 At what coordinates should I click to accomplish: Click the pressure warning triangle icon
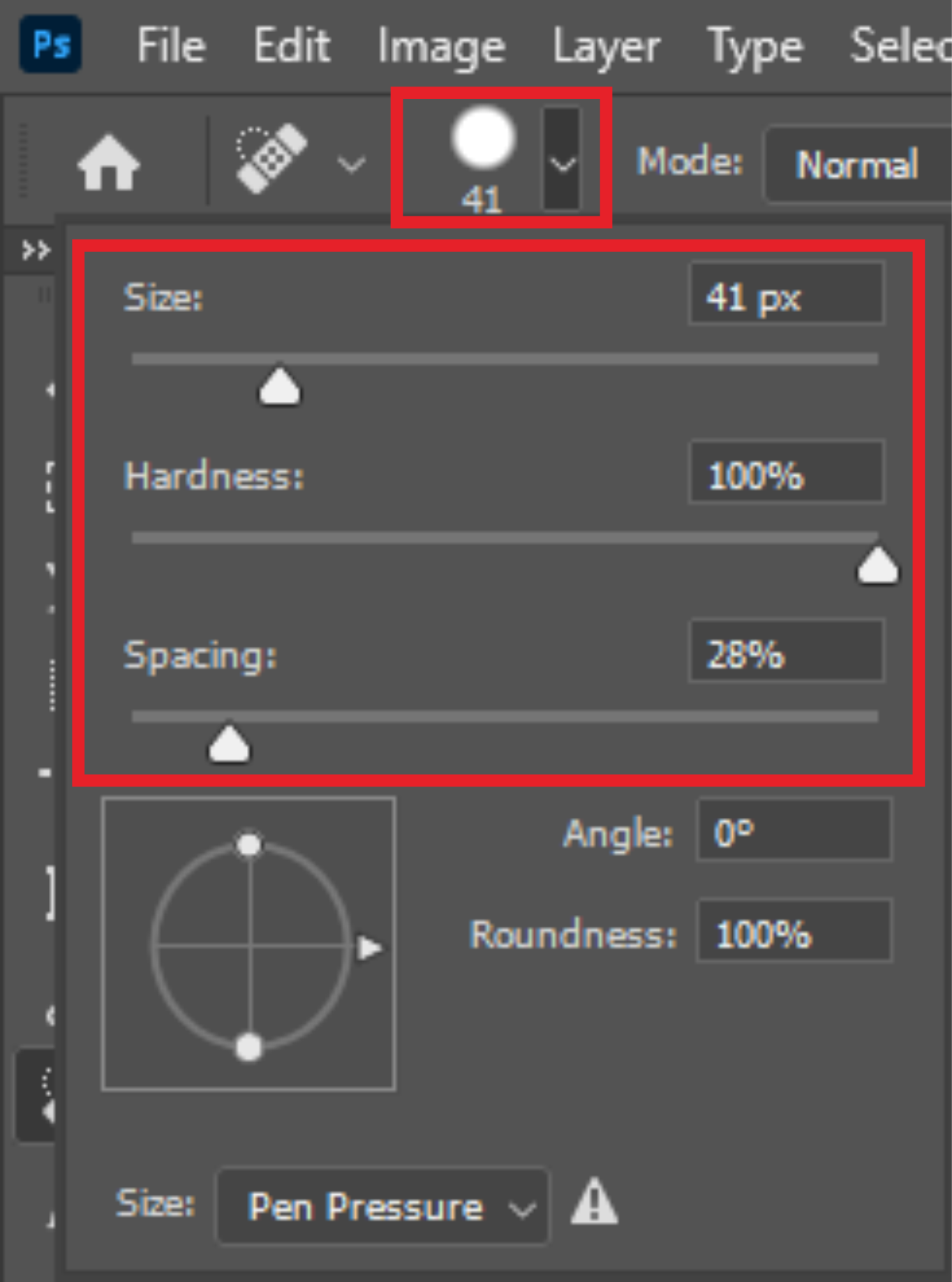[x=594, y=1202]
